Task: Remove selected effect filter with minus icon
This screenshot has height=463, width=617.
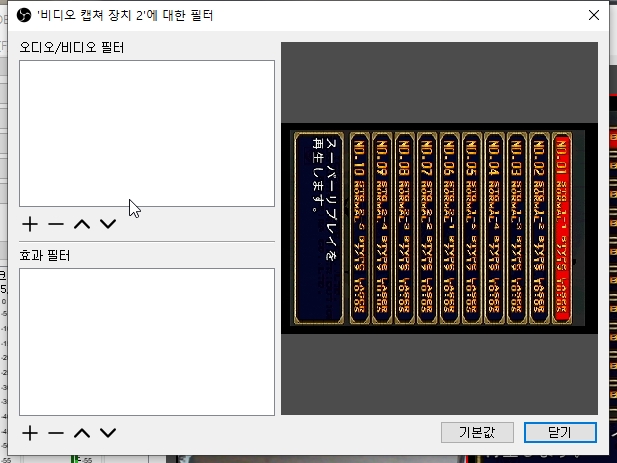Action: [x=56, y=433]
